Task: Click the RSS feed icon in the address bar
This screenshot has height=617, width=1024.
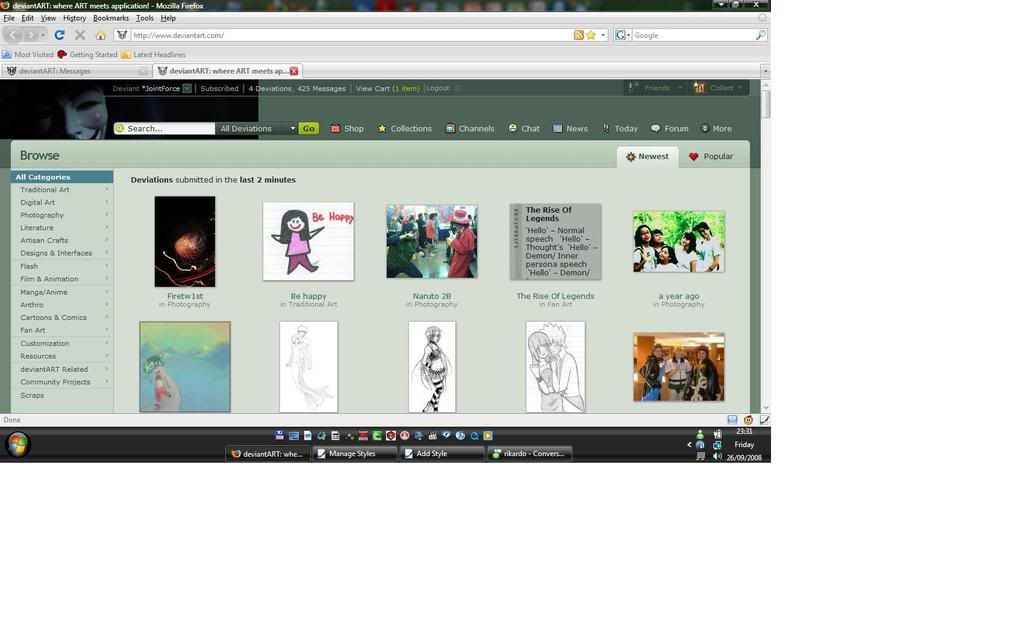Action: (x=578, y=35)
